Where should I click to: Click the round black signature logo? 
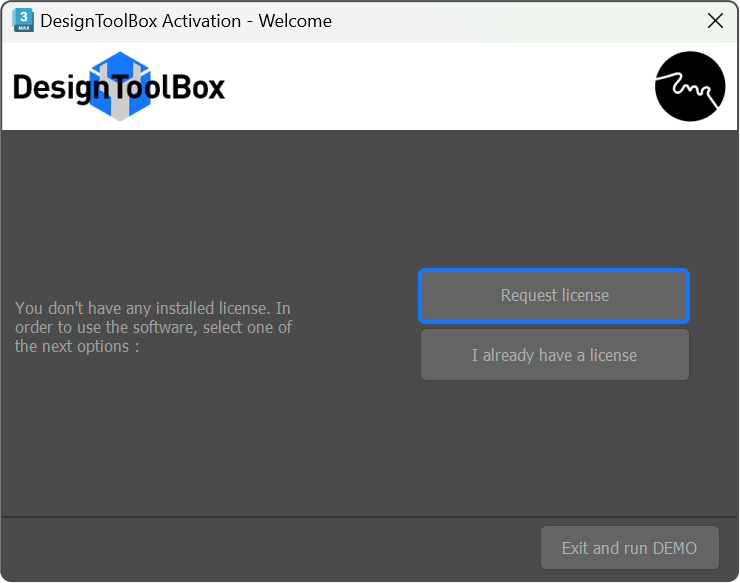coord(690,86)
